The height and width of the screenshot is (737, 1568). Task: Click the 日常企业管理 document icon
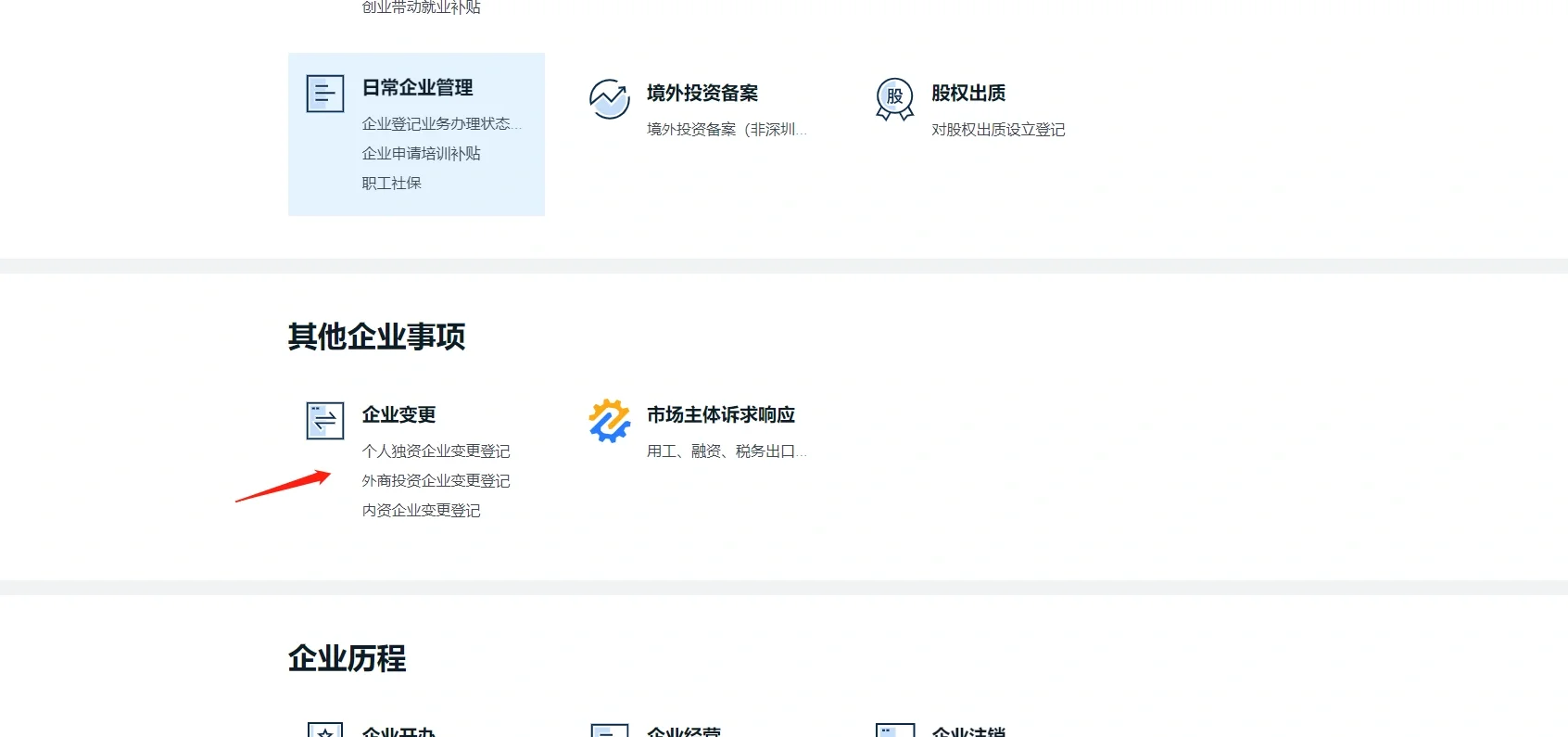click(324, 94)
